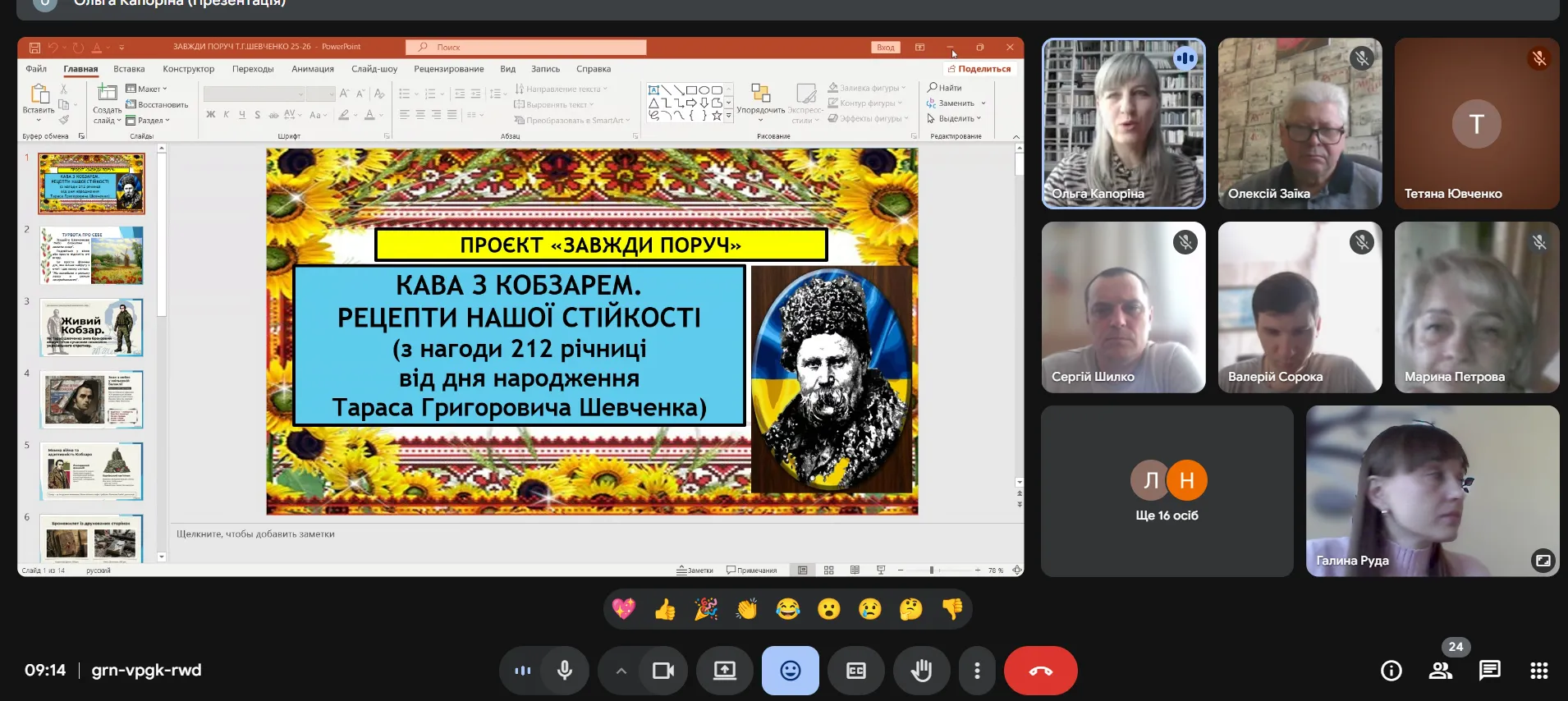Open the chat messages icon
Image resolution: width=1568 pixels, height=701 pixels.
coord(1489,671)
